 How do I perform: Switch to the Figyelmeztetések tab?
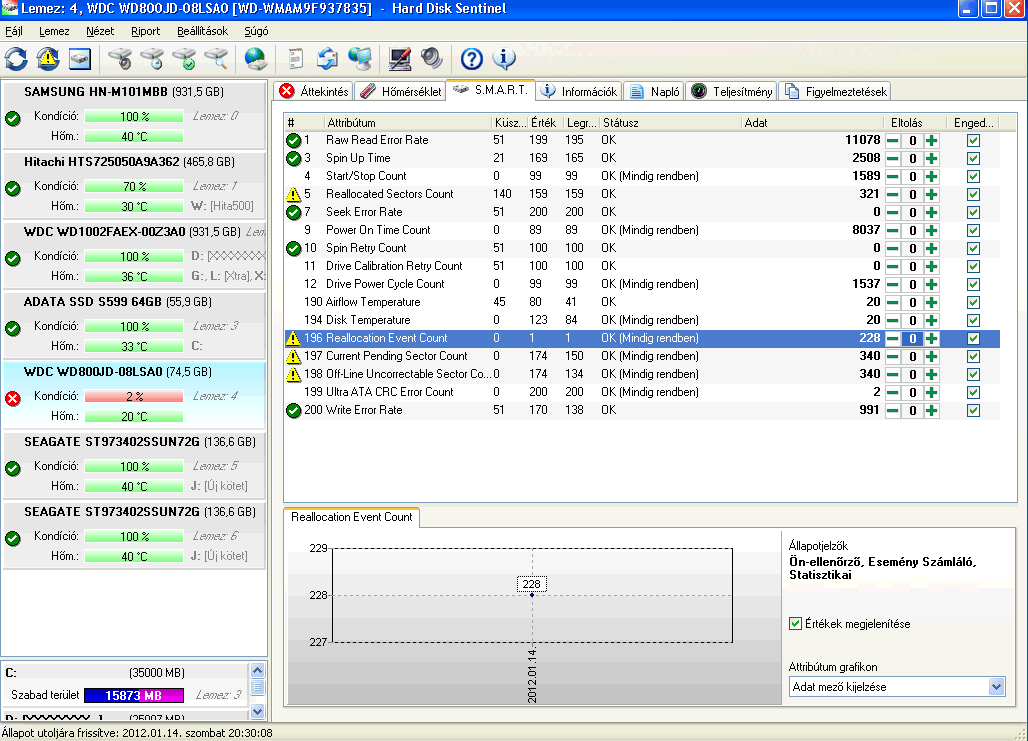pos(835,91)
